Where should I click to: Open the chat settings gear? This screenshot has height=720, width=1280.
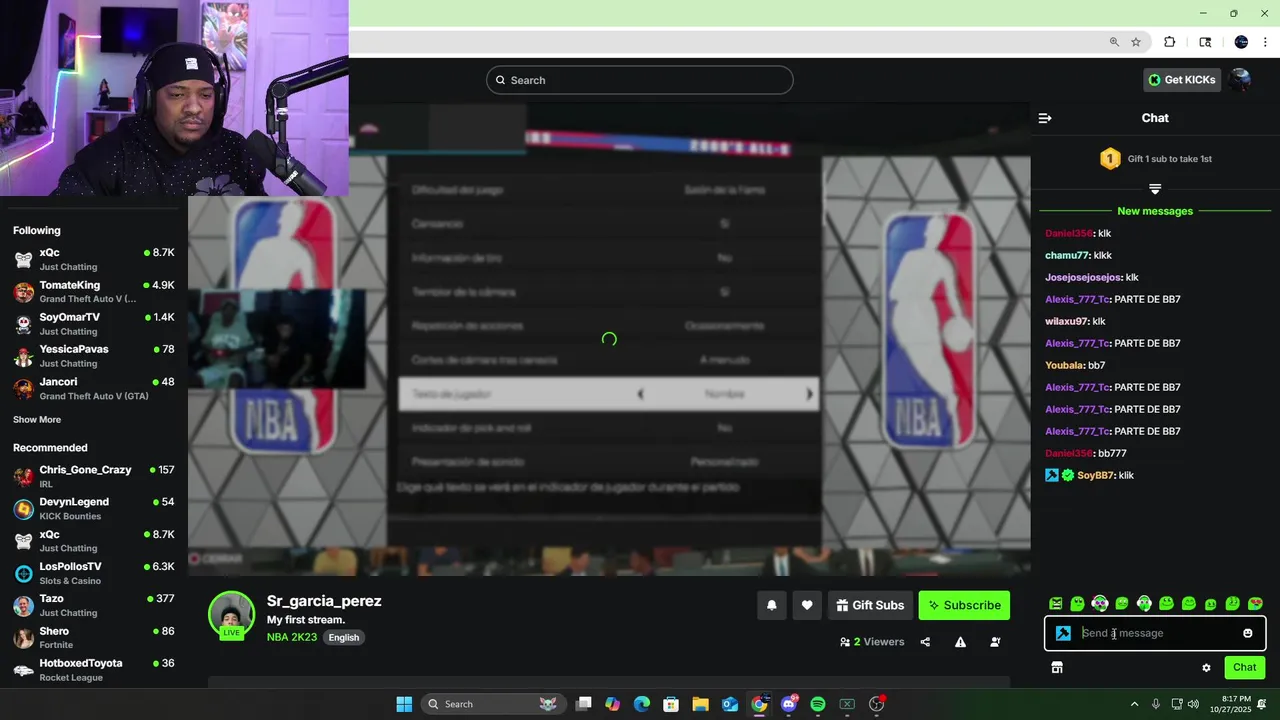point(1206,667)
